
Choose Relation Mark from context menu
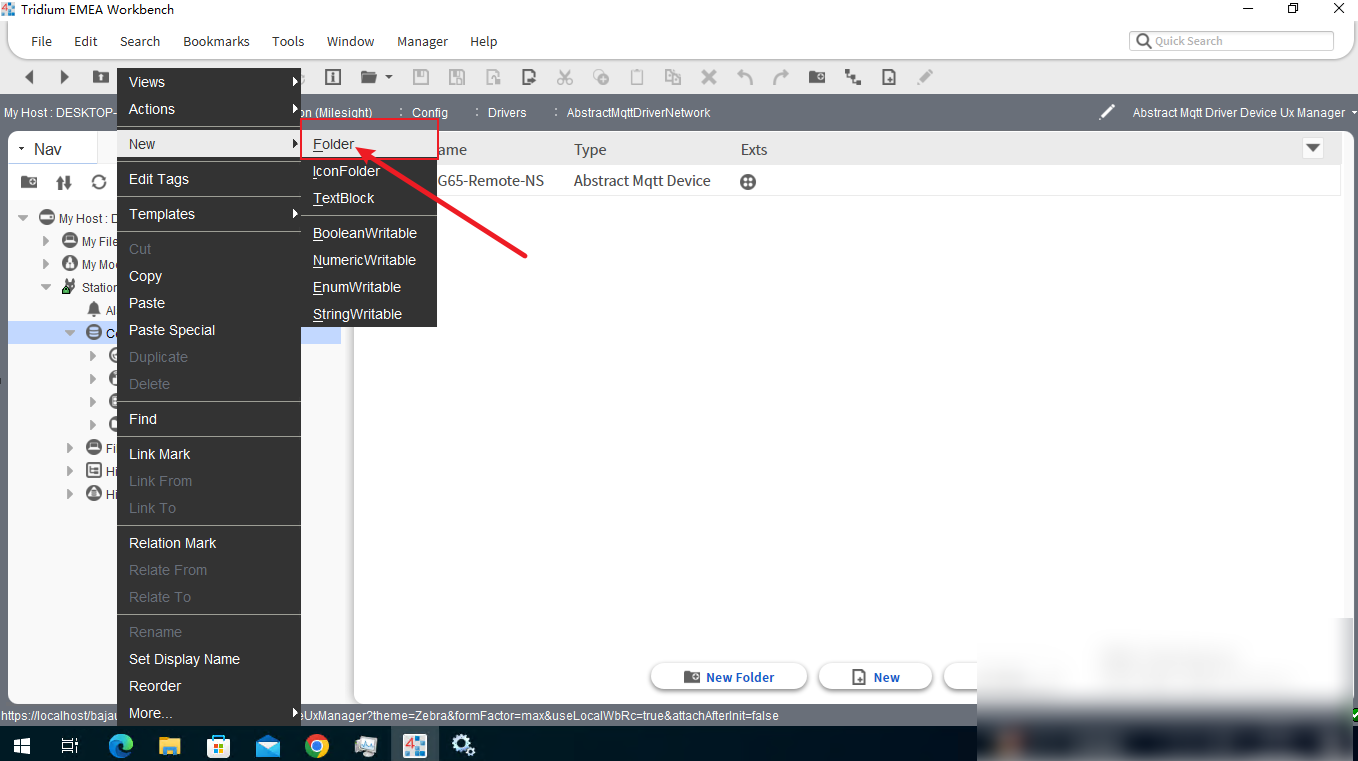point(209,543)
